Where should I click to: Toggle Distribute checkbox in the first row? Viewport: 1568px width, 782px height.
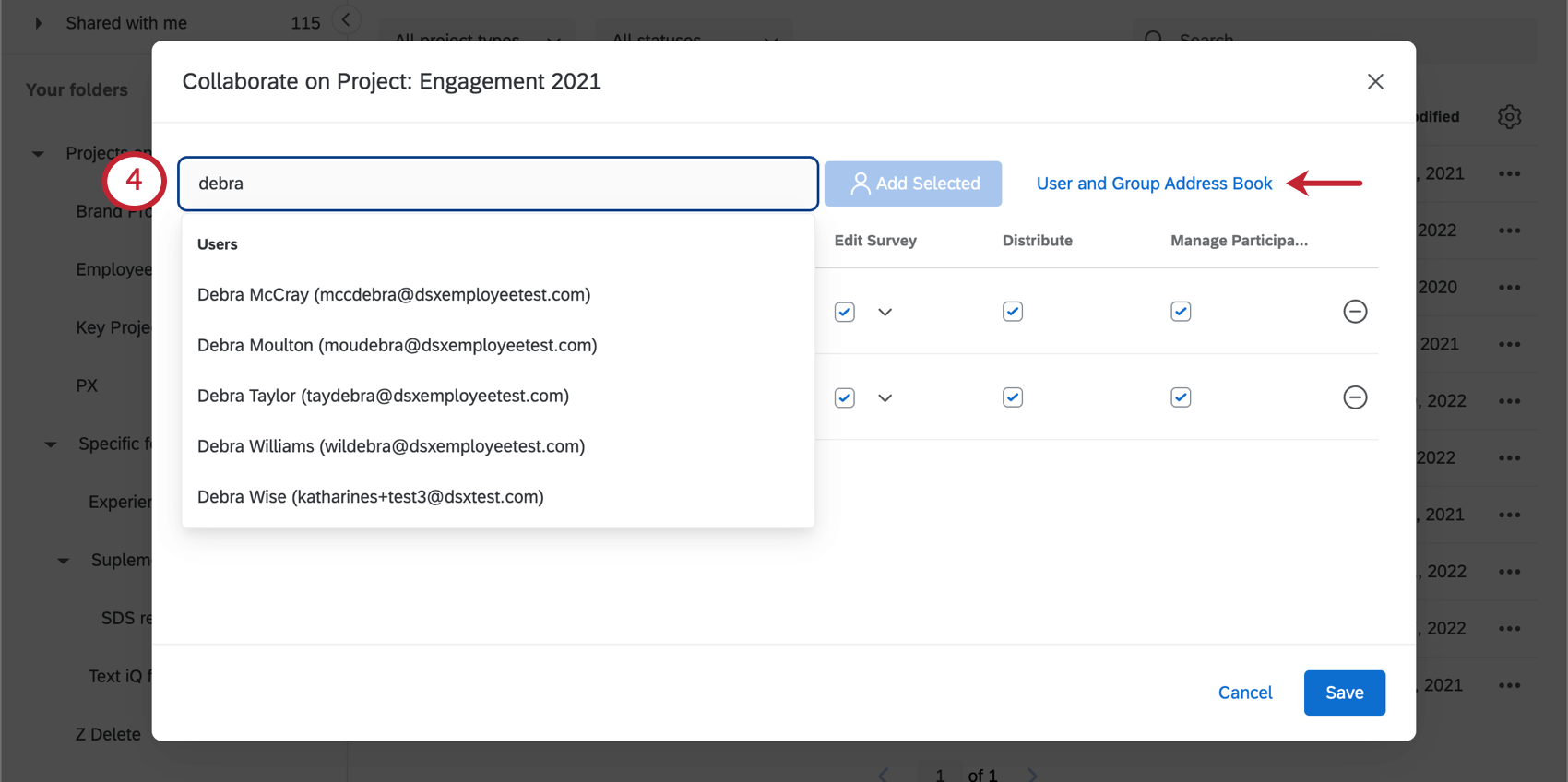point(1013,312)
